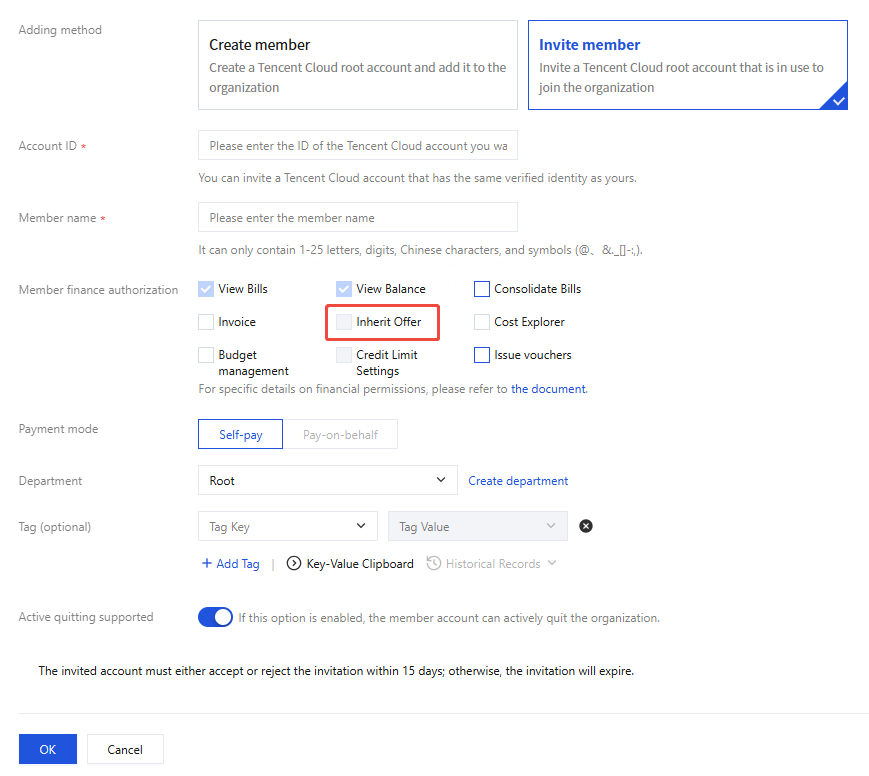Select the Create member method card

[x=358, y=65]
